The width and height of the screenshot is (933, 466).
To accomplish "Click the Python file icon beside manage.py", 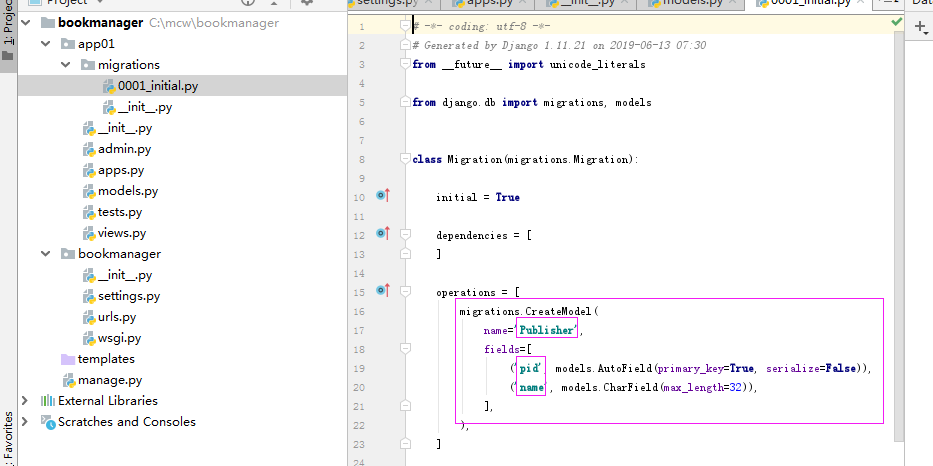I will coord(68,380).
